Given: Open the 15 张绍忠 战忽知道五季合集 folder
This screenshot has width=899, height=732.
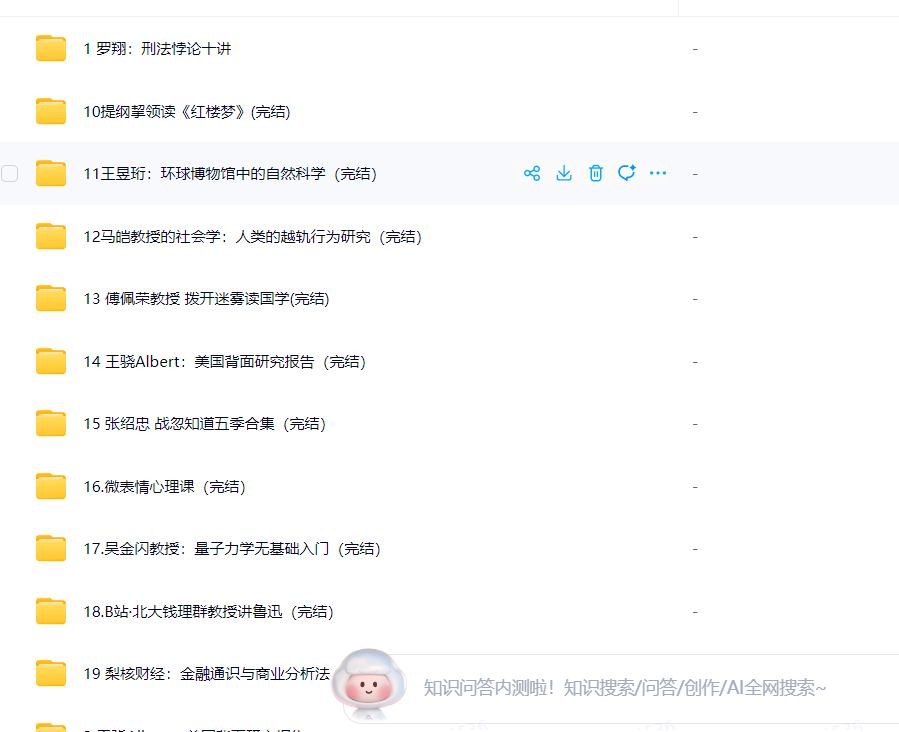Looking at the screenshot, I should click(205, 424).
